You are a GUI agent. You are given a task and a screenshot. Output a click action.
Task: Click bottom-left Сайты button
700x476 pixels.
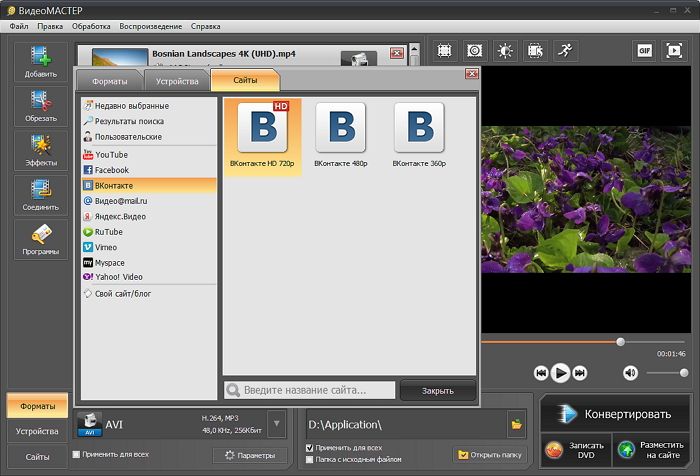(38, 457)
